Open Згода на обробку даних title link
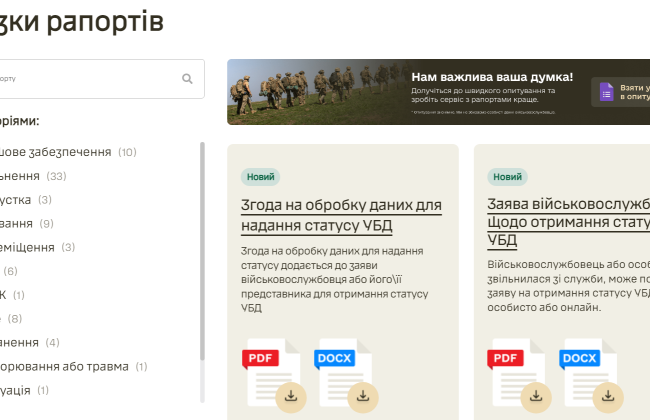650x420 pixels. pos(341,215)
